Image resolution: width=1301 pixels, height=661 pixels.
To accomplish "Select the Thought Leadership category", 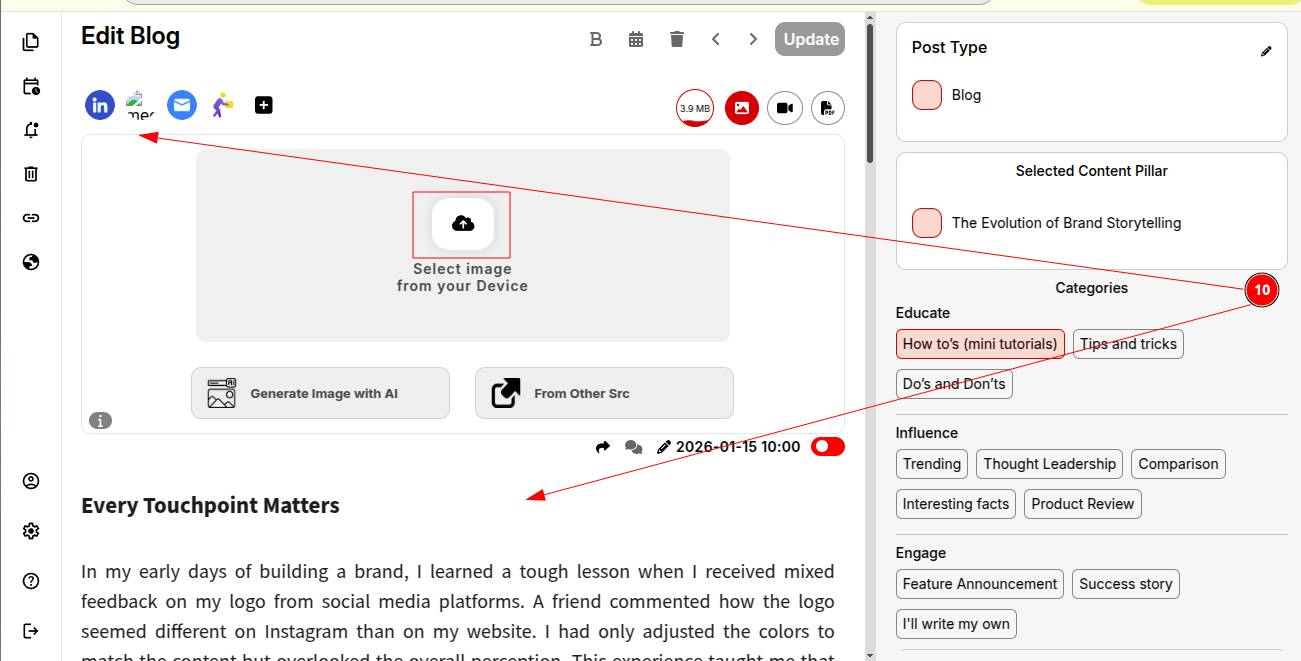I will point(1049,464).
